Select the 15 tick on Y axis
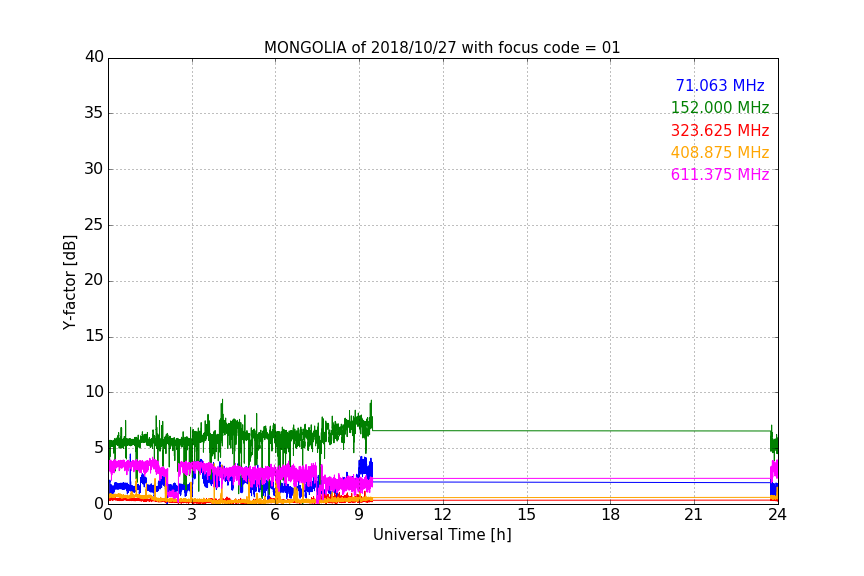The height and width of the screenshot is (576, 864). tap(94, 336)
